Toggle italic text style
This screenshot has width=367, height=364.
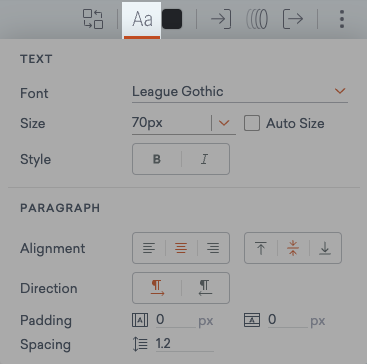click(x=205, y=159)
